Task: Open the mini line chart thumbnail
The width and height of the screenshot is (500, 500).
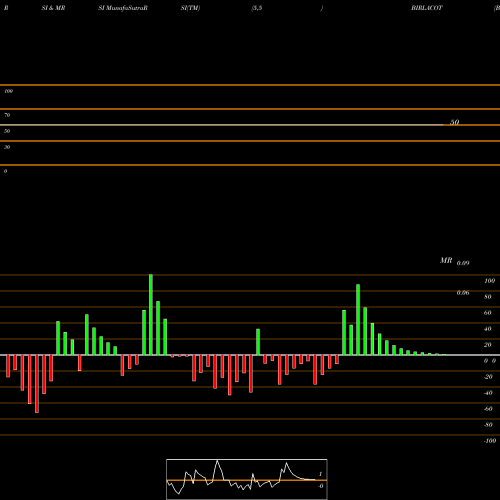Action: pyautogui.click(x=247, y=479)
